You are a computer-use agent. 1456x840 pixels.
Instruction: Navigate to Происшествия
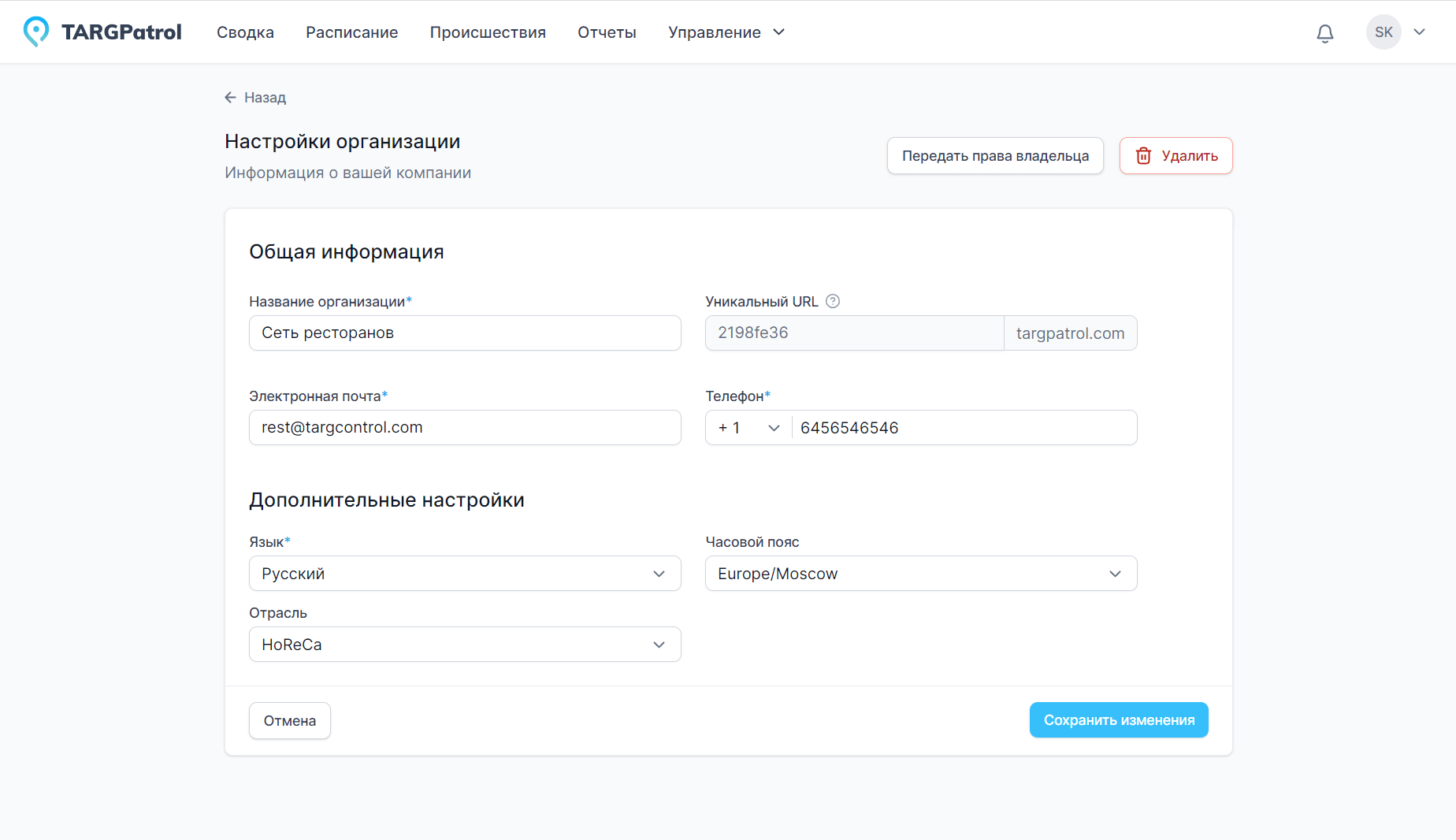pyautogui.click(x=488, y=32)
